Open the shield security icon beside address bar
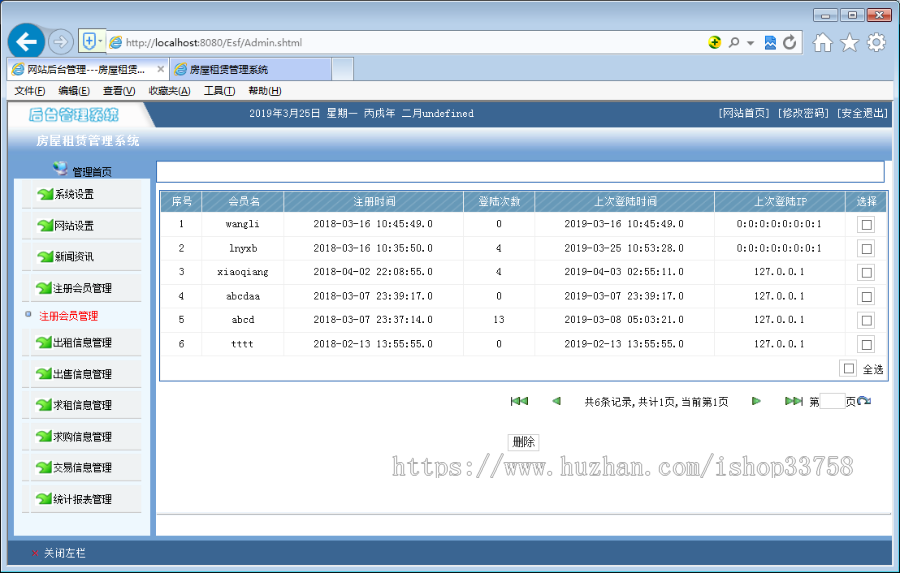 (x=90, y=41)
